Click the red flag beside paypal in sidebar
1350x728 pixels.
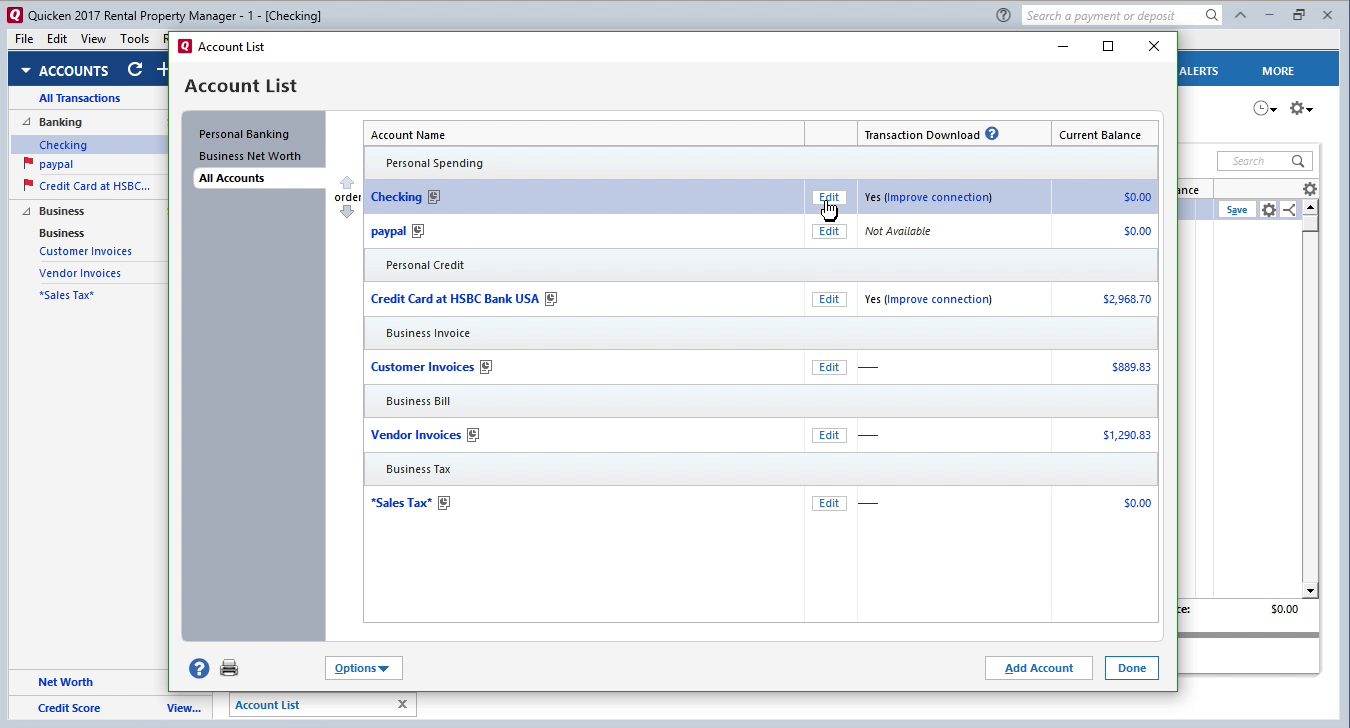28,164
